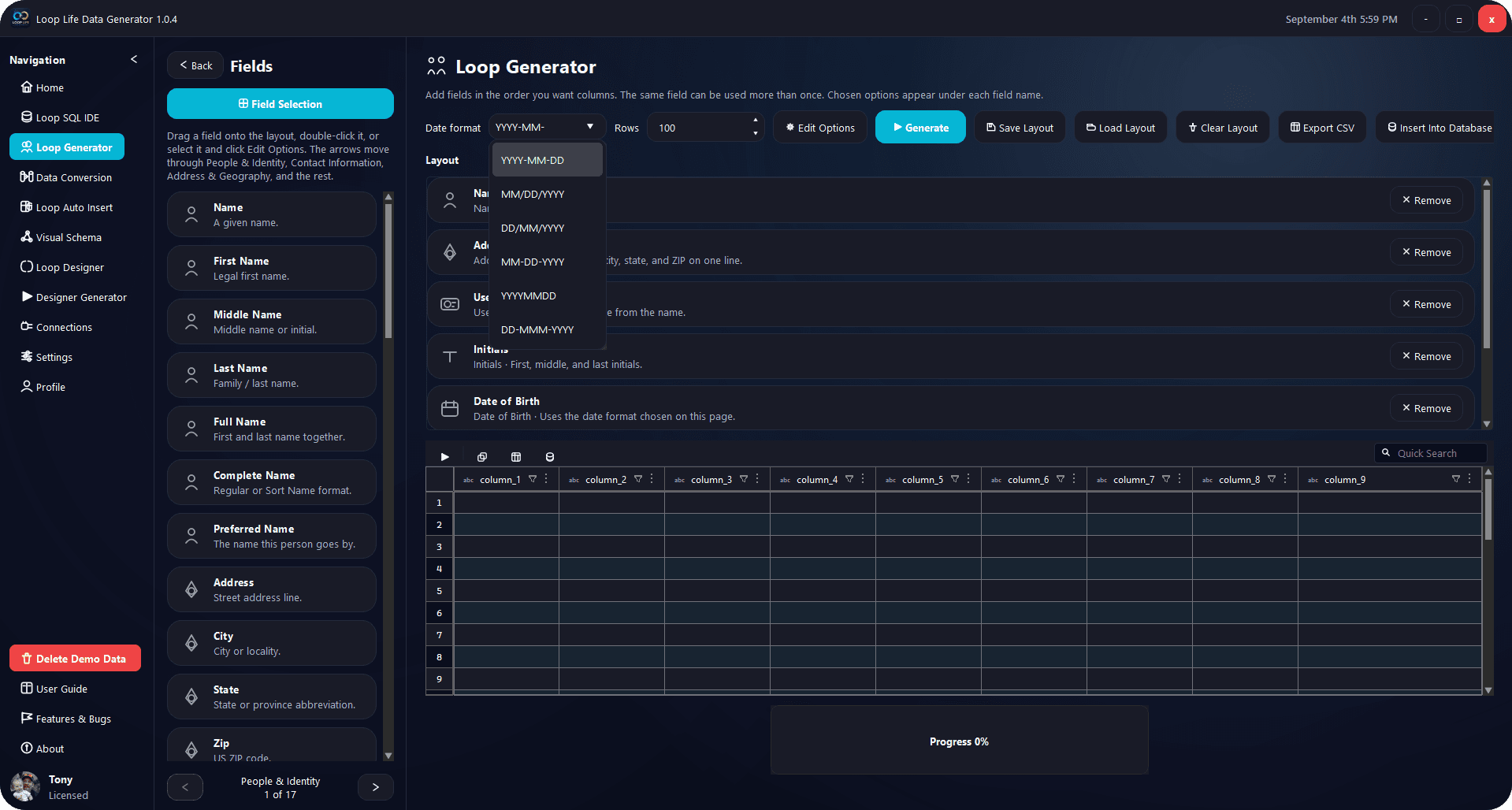Image resolution: width=1512 pixels, height=810 pixels.
Task: Go to Data Conversion page
Action: [66, 177]
